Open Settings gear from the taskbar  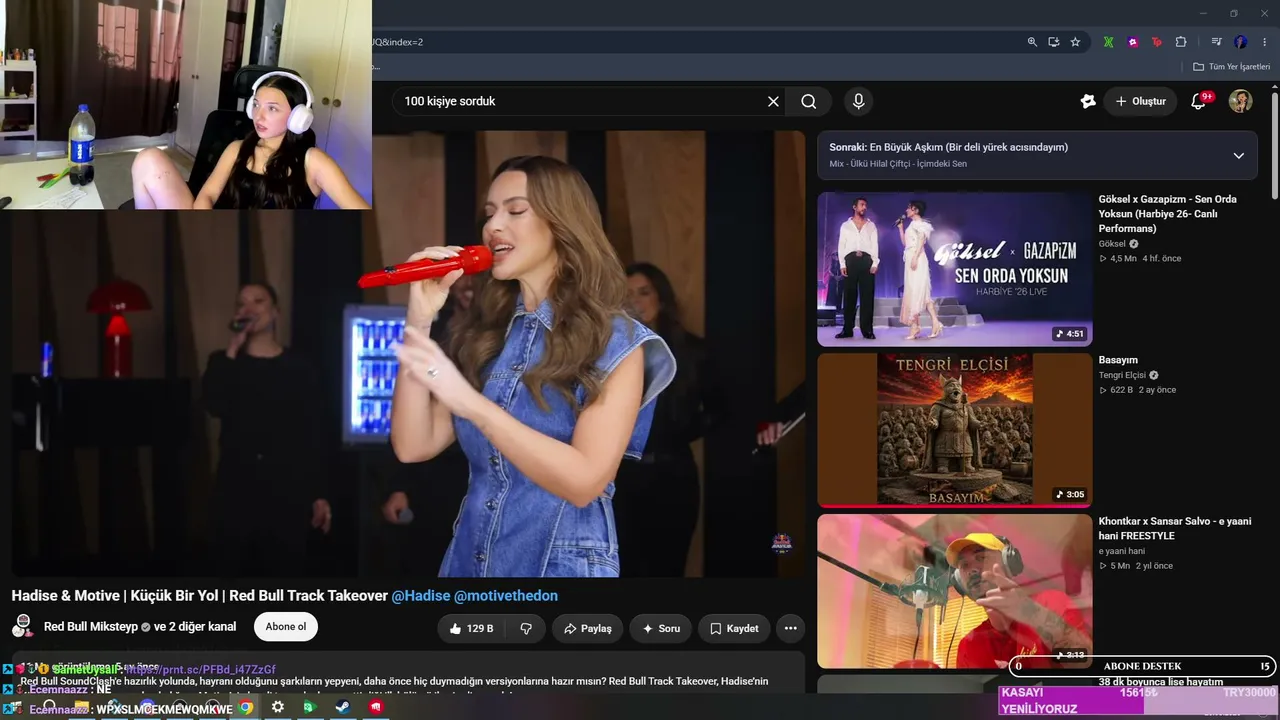coord(278,707)
